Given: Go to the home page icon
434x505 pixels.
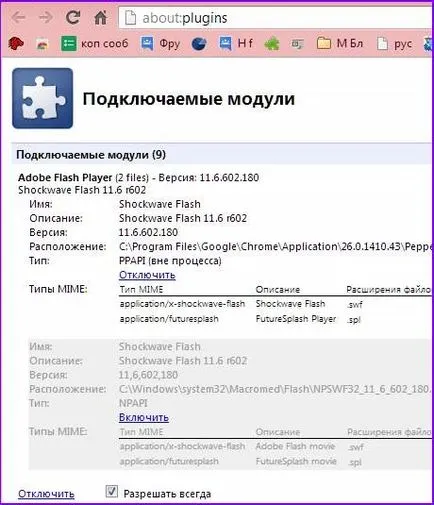Looking at the screenshot, I should (100, 17).
